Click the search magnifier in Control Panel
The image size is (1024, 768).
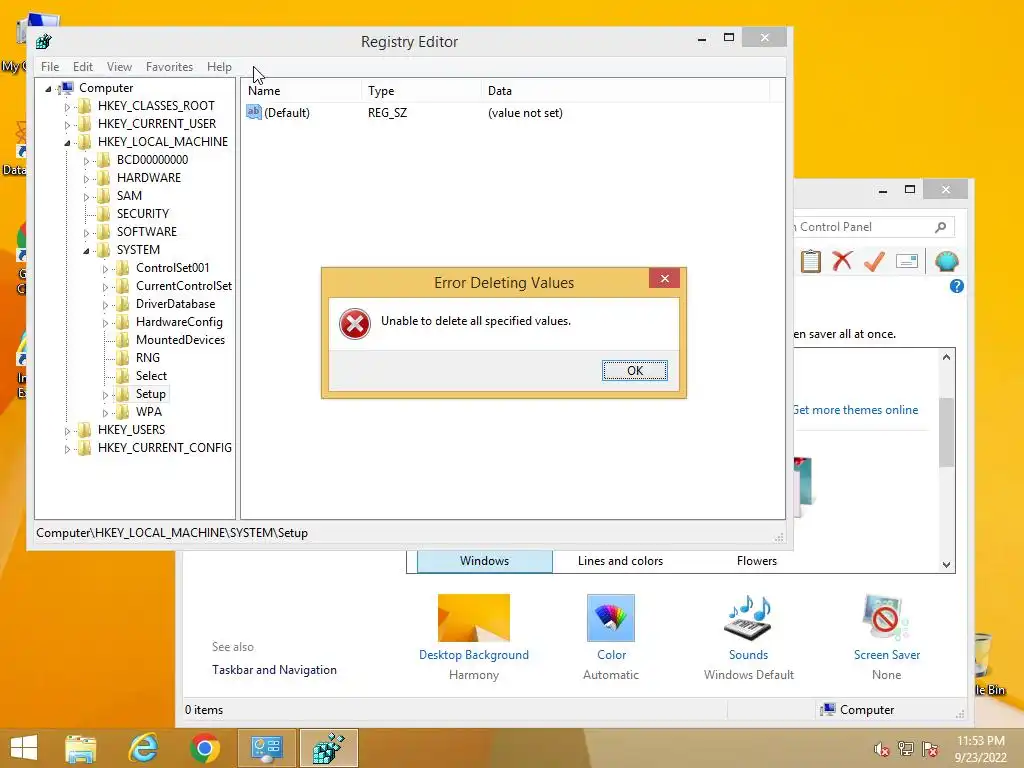(x=940, y=227)
